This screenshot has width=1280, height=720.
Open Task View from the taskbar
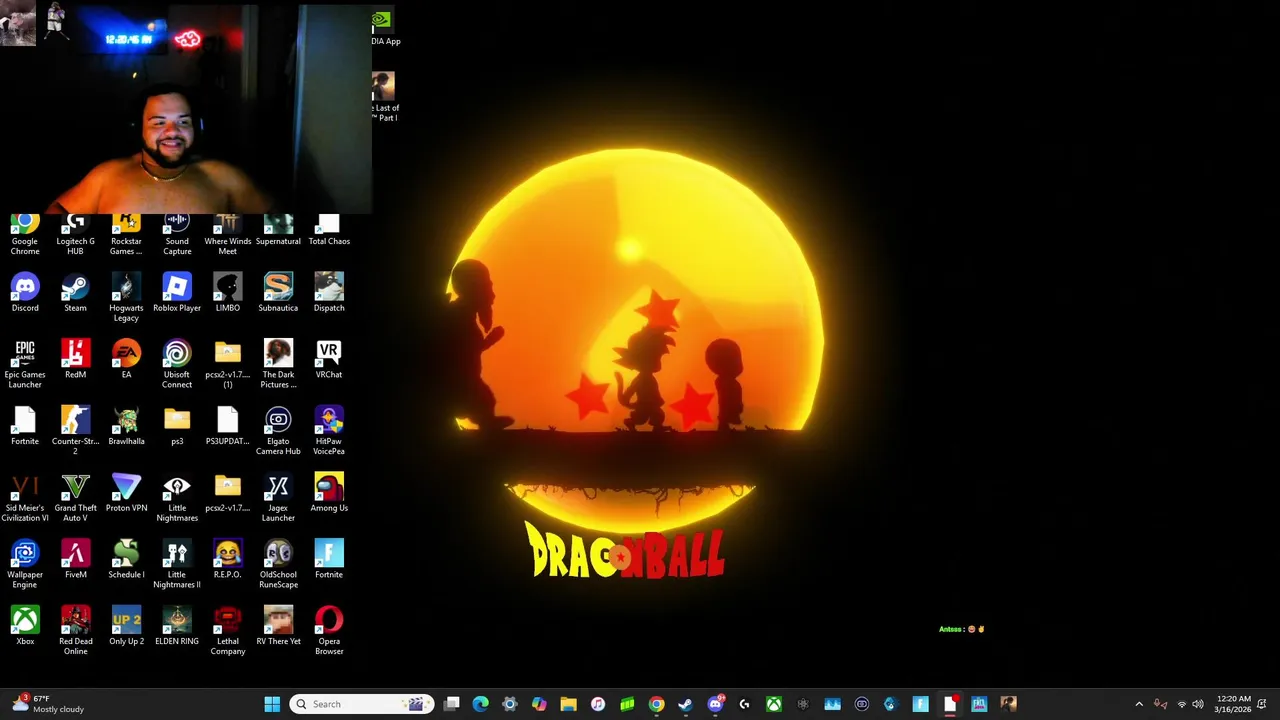pos(452,704)
